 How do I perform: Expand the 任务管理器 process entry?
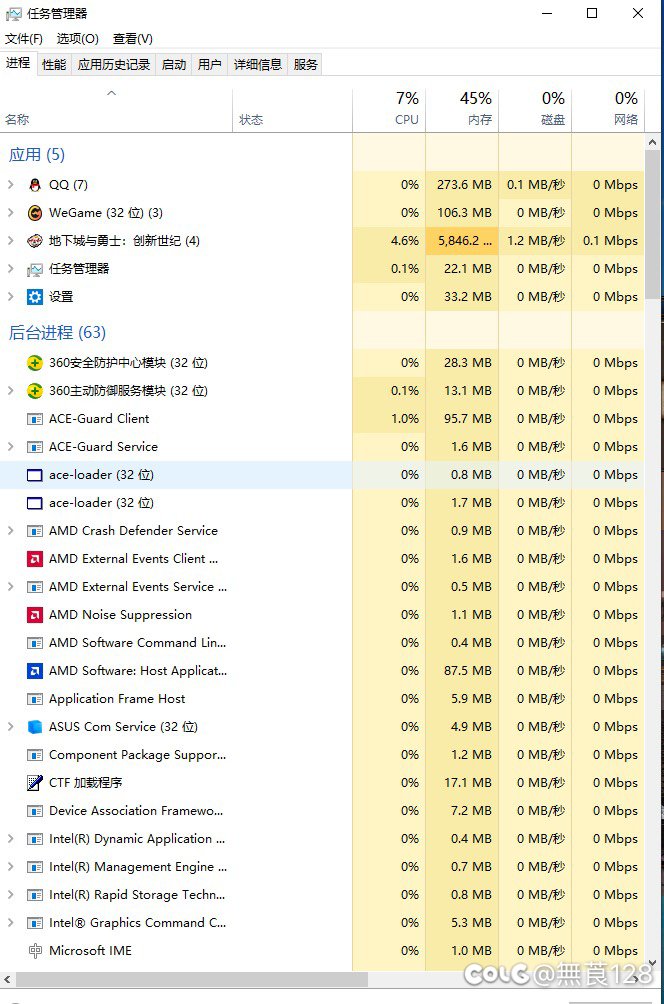(10, 269)
